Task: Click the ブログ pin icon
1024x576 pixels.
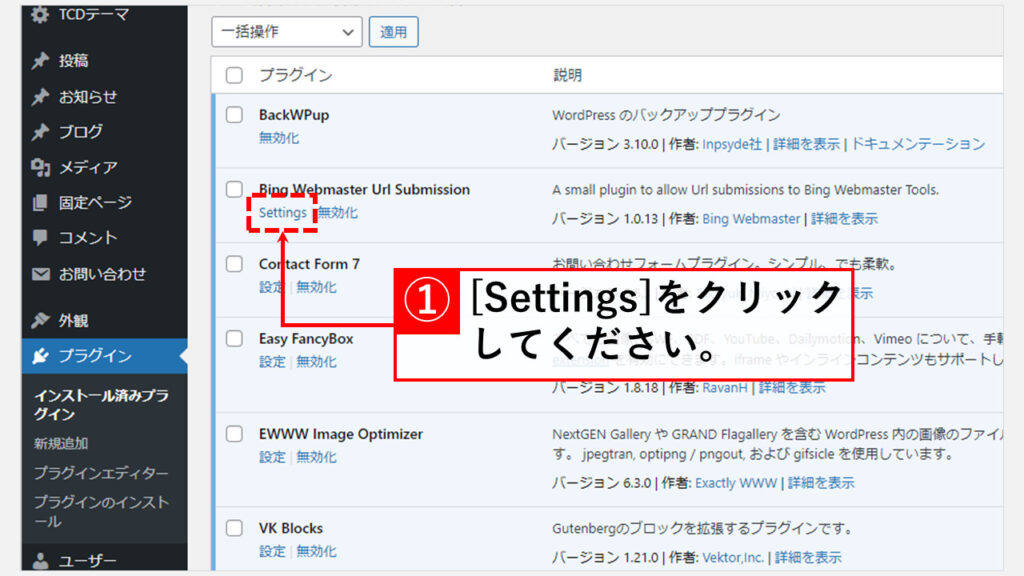Action: pos(40,132)
